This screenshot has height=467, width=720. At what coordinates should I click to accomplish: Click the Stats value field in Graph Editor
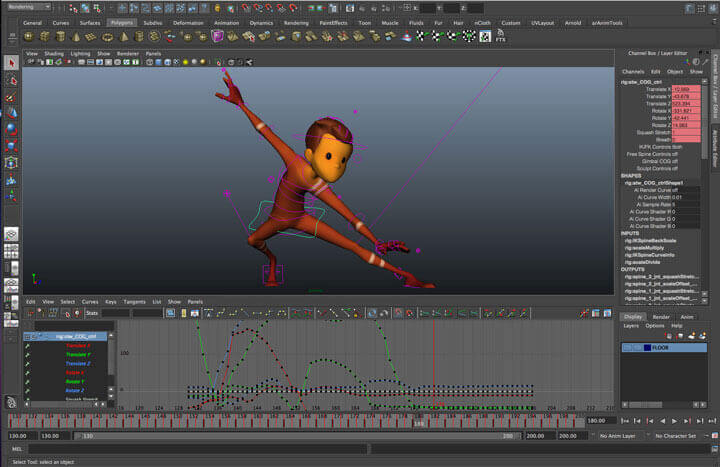pyautogui.click(x=115, y=313)
